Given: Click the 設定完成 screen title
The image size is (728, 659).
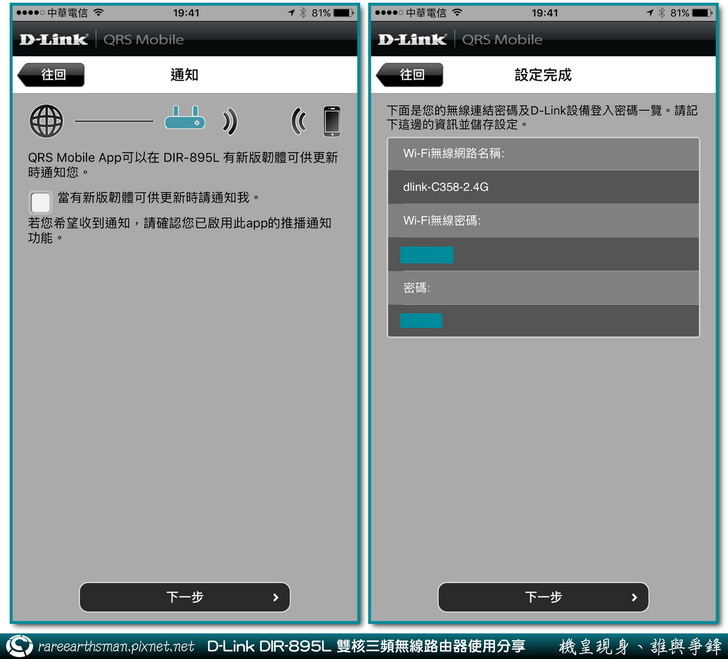Looking at the screenshot, I should 543,75.
